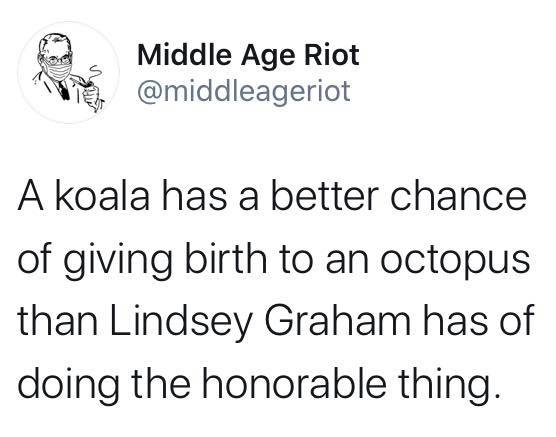Click the word "giving" in the tweet
This screenshot has height=437, width=556.
(117, 259)
